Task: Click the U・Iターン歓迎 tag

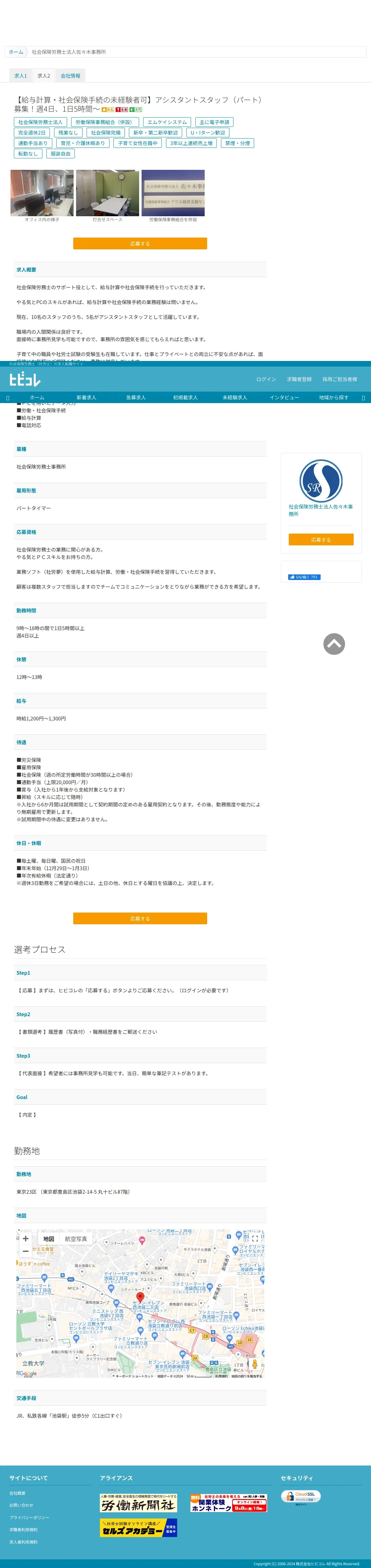Action: pyautogui.click(x=208, y=133)
